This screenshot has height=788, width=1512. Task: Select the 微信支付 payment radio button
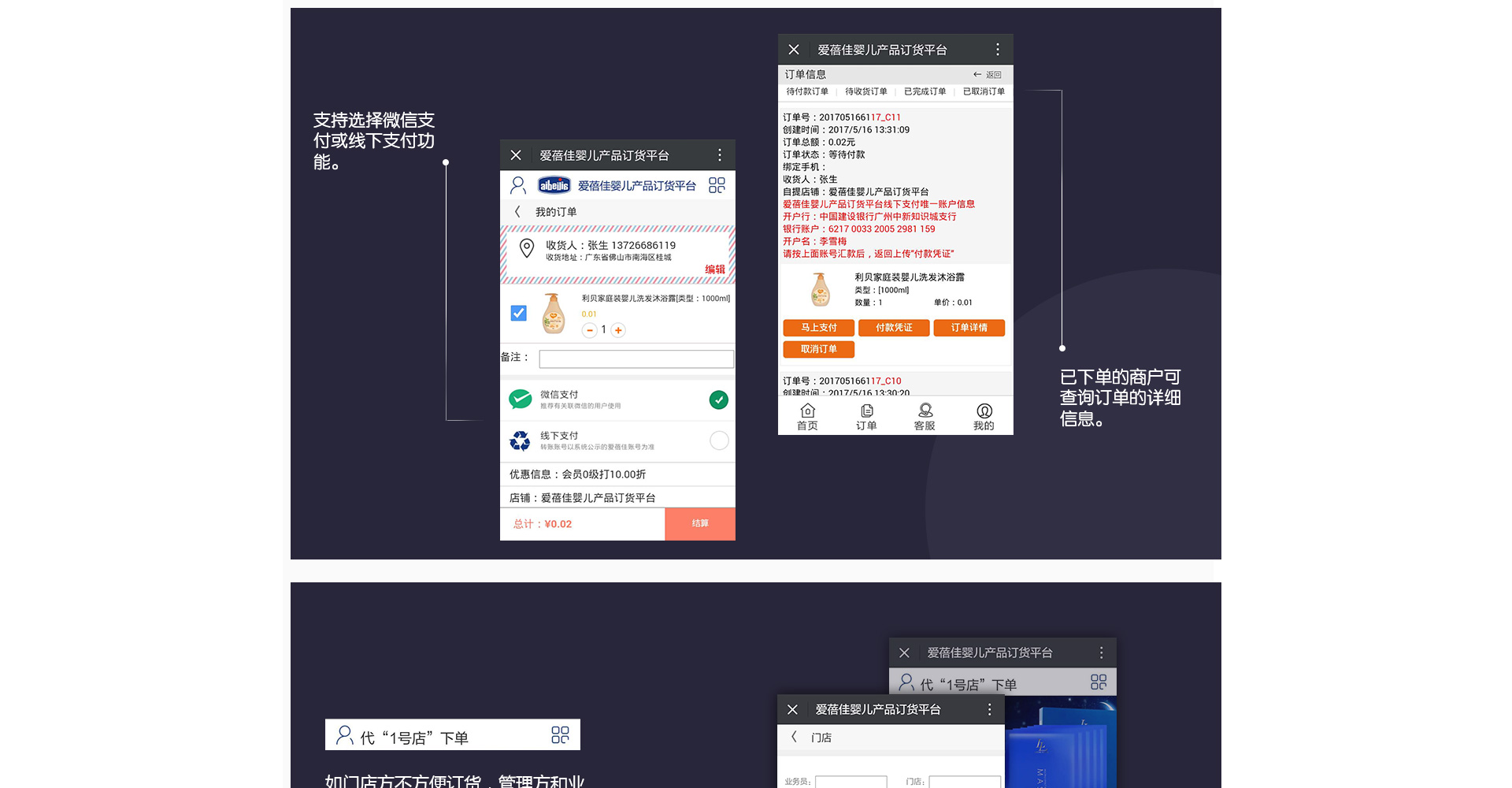point(718,400)
